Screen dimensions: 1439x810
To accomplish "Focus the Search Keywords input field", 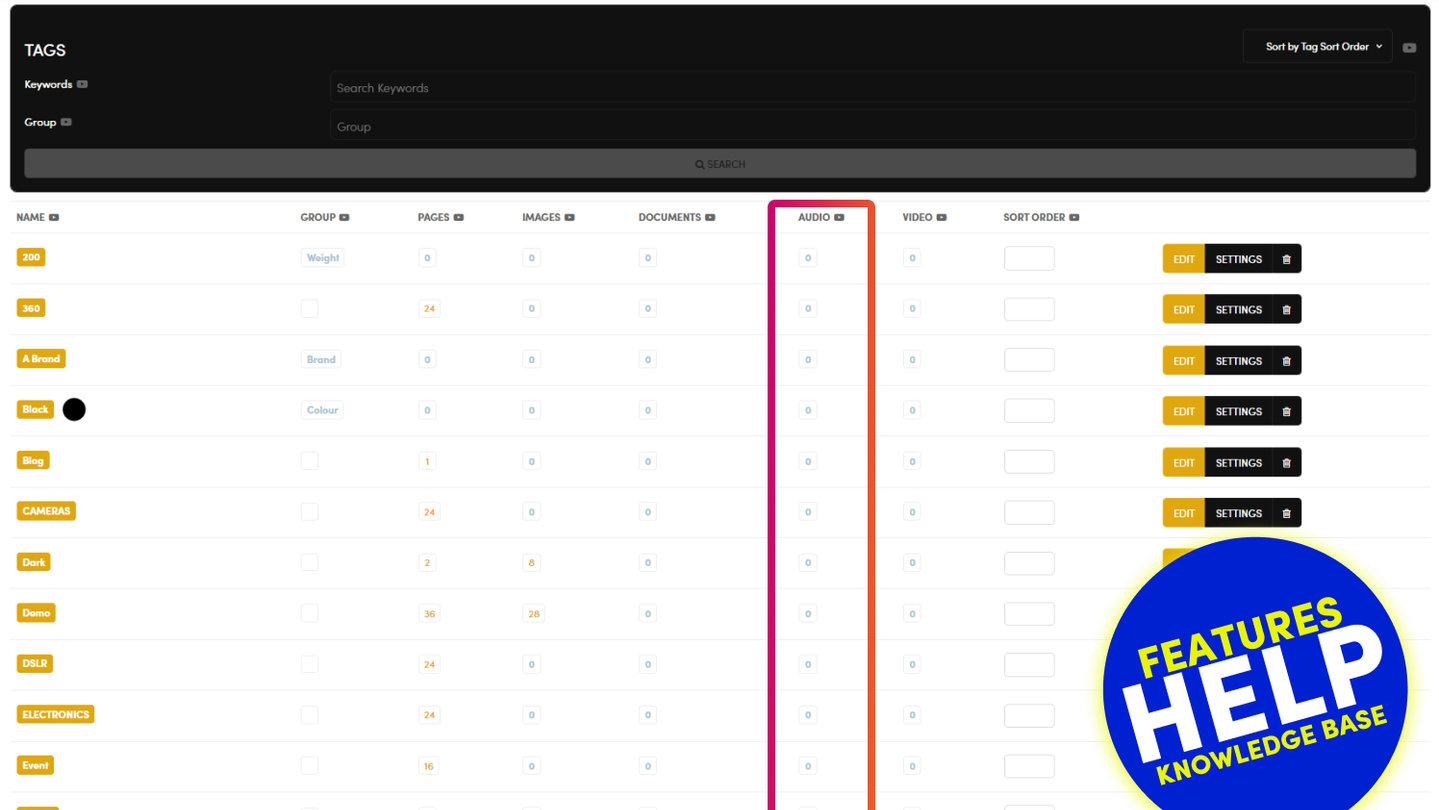I will tap(872, 88).
